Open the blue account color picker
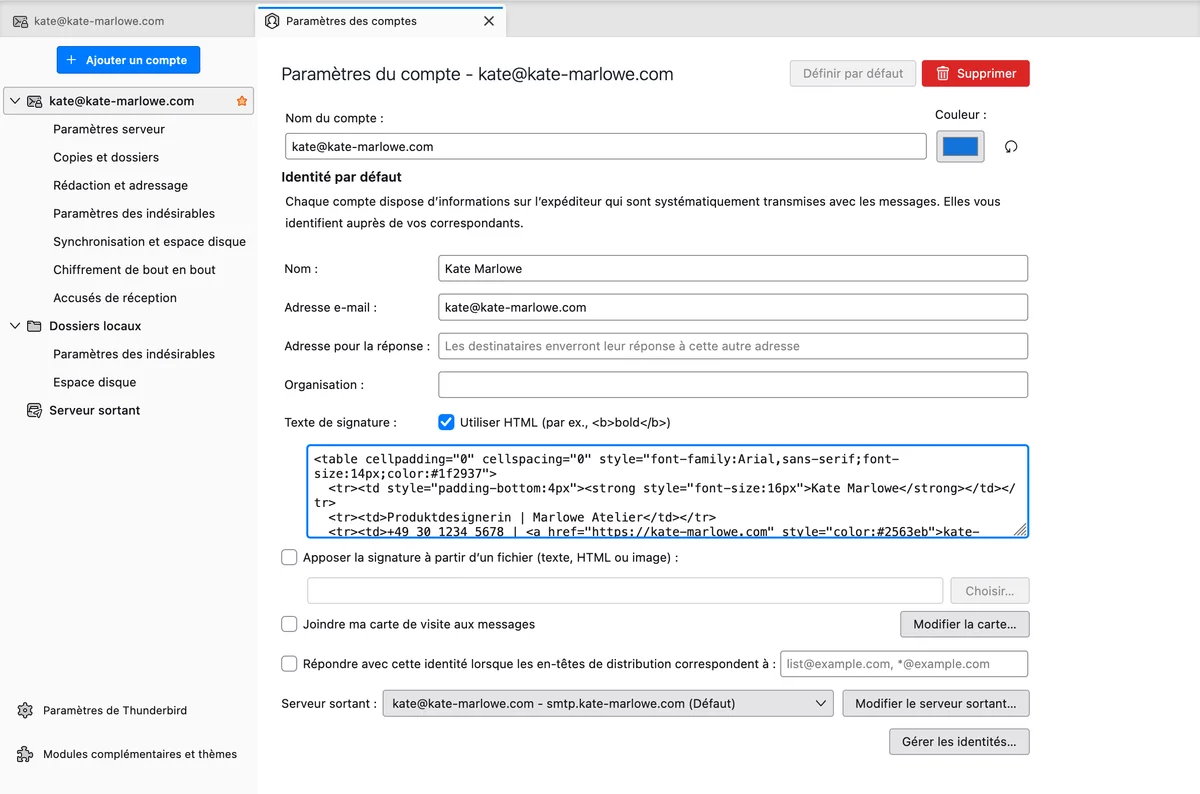The height and width of the screenshot is (794, 1200). pos(960,147)
